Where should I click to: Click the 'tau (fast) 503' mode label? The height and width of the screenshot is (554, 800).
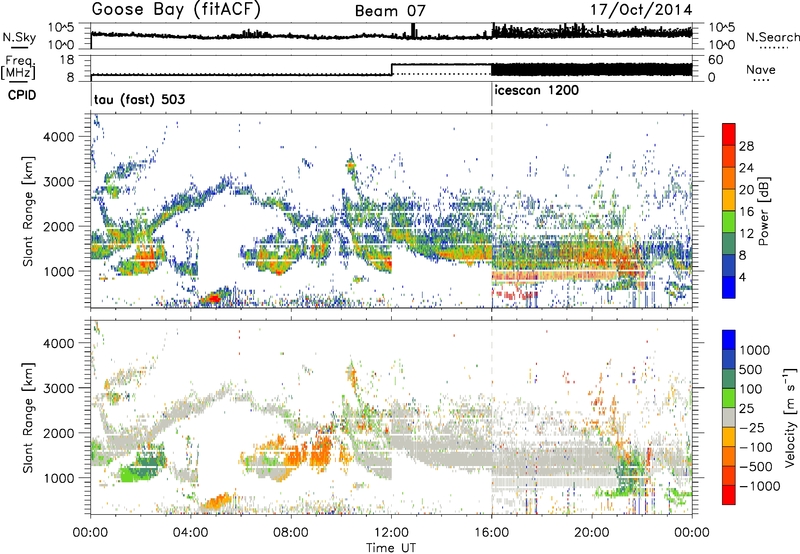coord(139,99)
